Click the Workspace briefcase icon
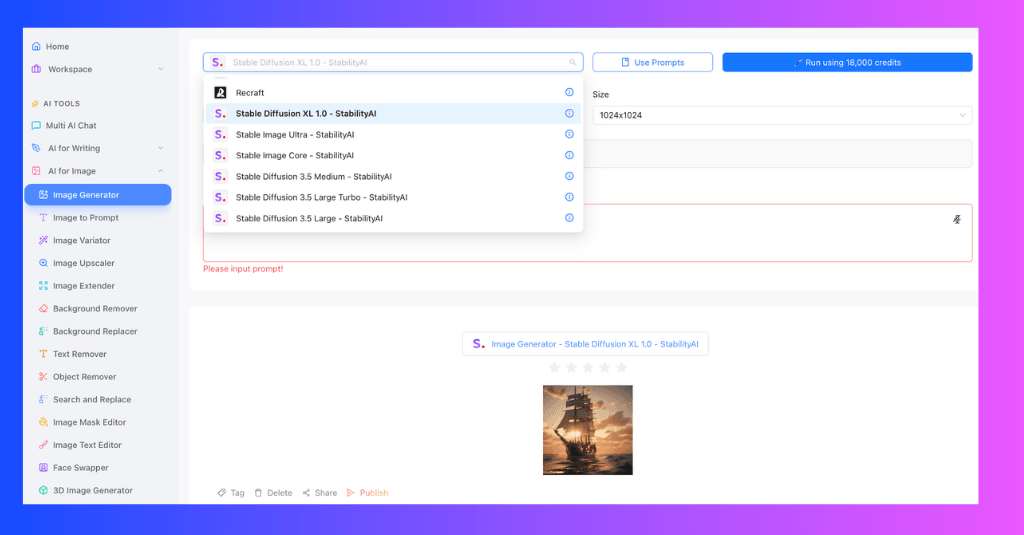The height and width of the screenshot is (535, 1024). pos(36,69)
